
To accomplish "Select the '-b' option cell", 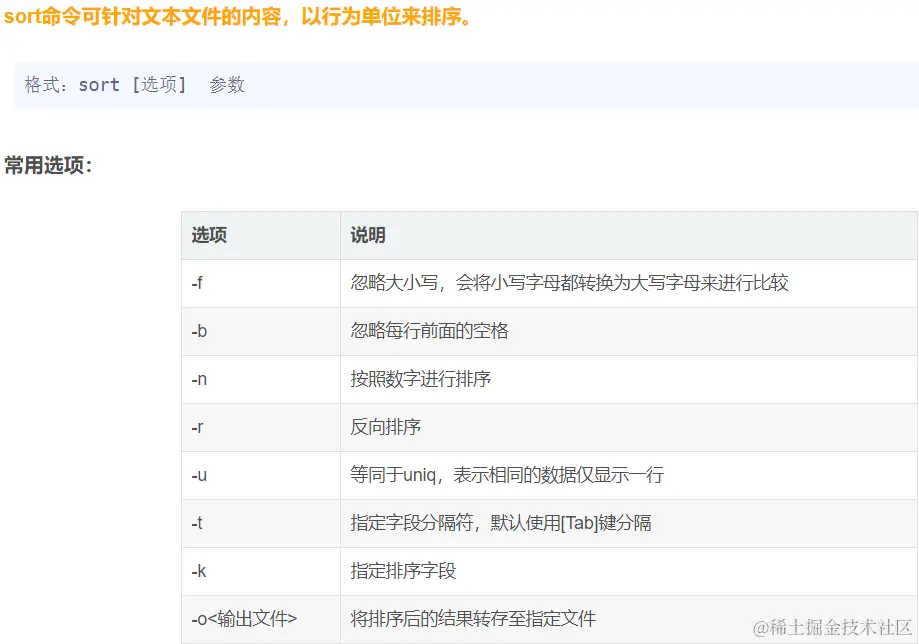I will (x=261, y=332).
